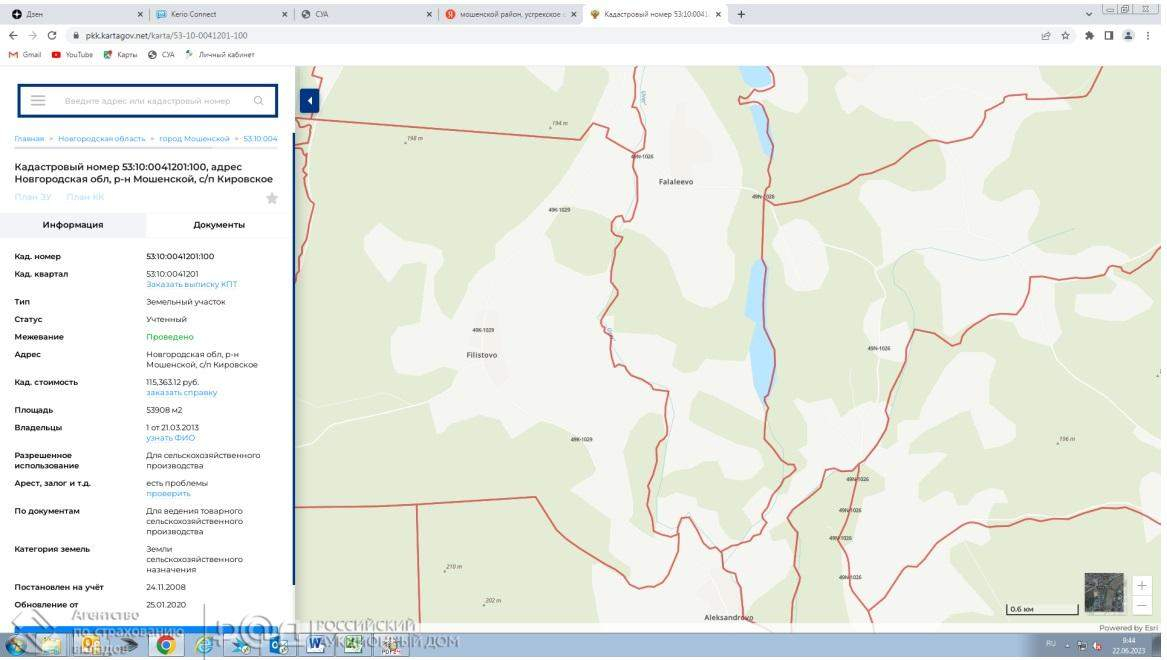Open Chrome three-dot menu
Image resolution: width=1167 pixels, height=660 pixels.
point(1149,35)
